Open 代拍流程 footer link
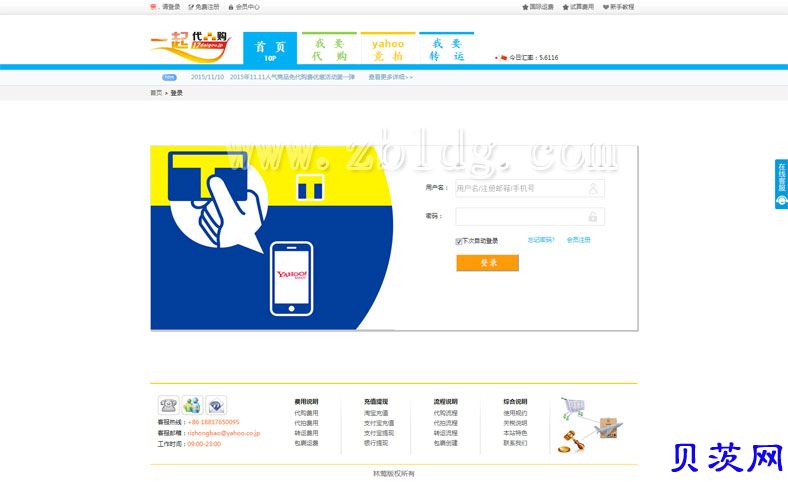This screenshot has height=482, width=788. point(446,423)
